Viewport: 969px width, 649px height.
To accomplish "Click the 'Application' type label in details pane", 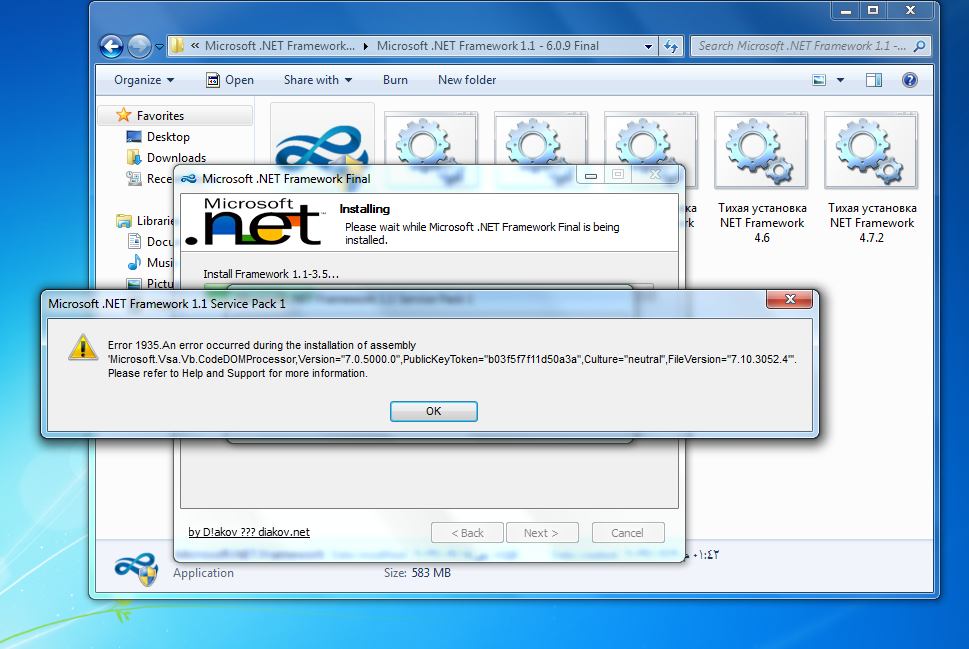I will (x=203, y=573).
